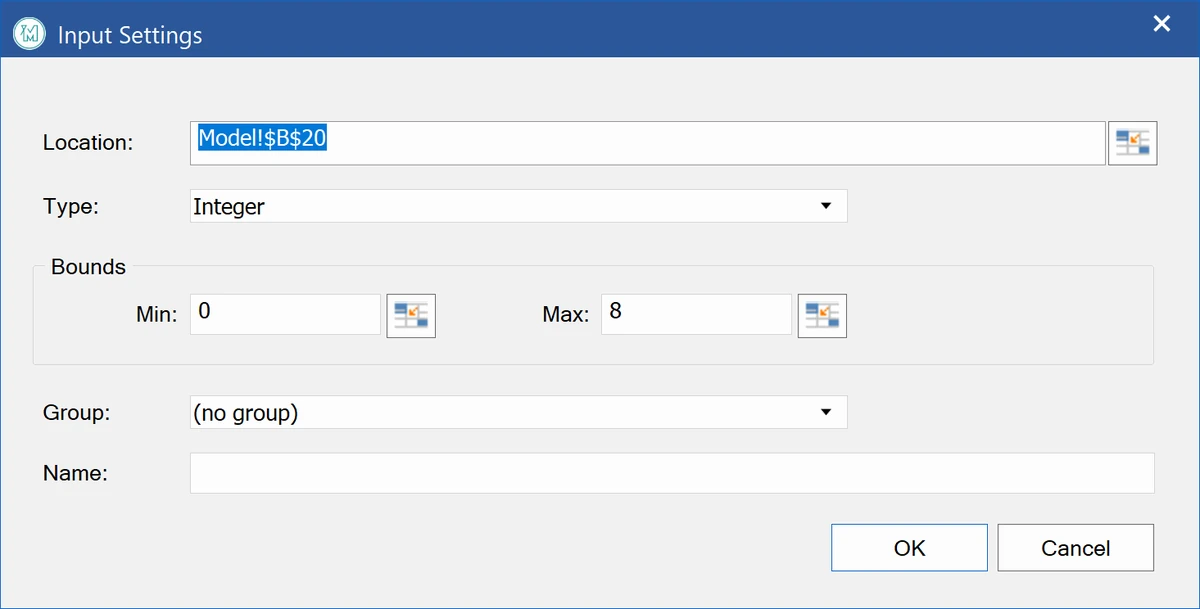This screenshot has width=1200, height=609.
Task: Click the Type label
Action: pos(70,207)
